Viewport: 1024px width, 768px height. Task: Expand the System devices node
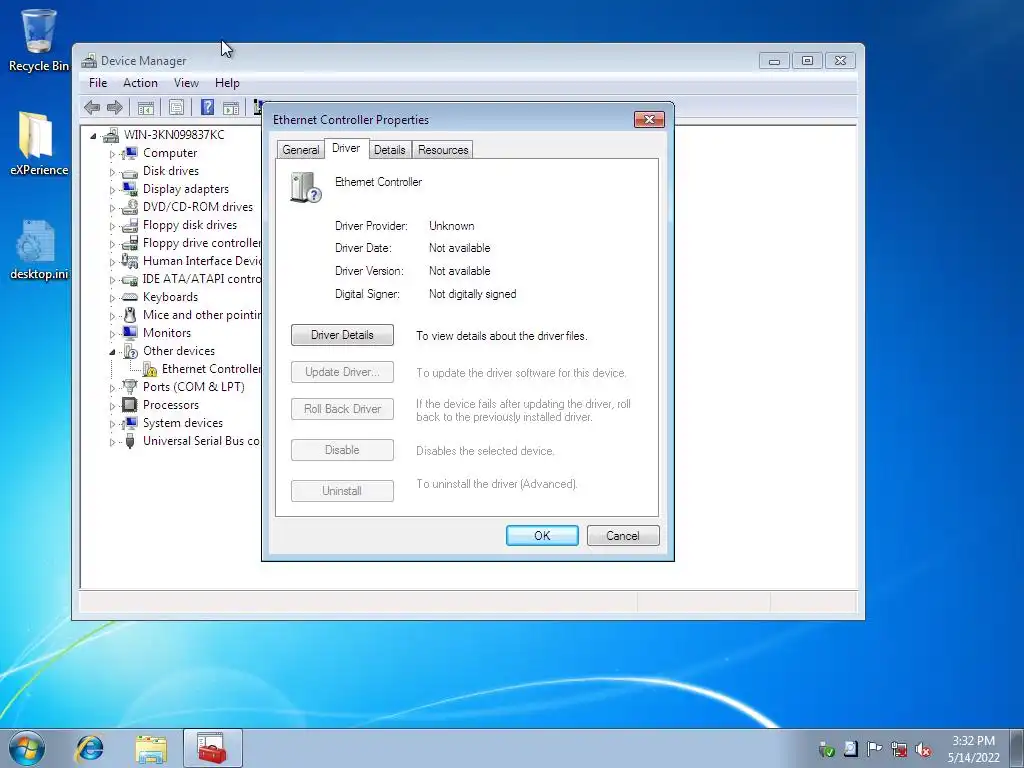coord(112,424)
